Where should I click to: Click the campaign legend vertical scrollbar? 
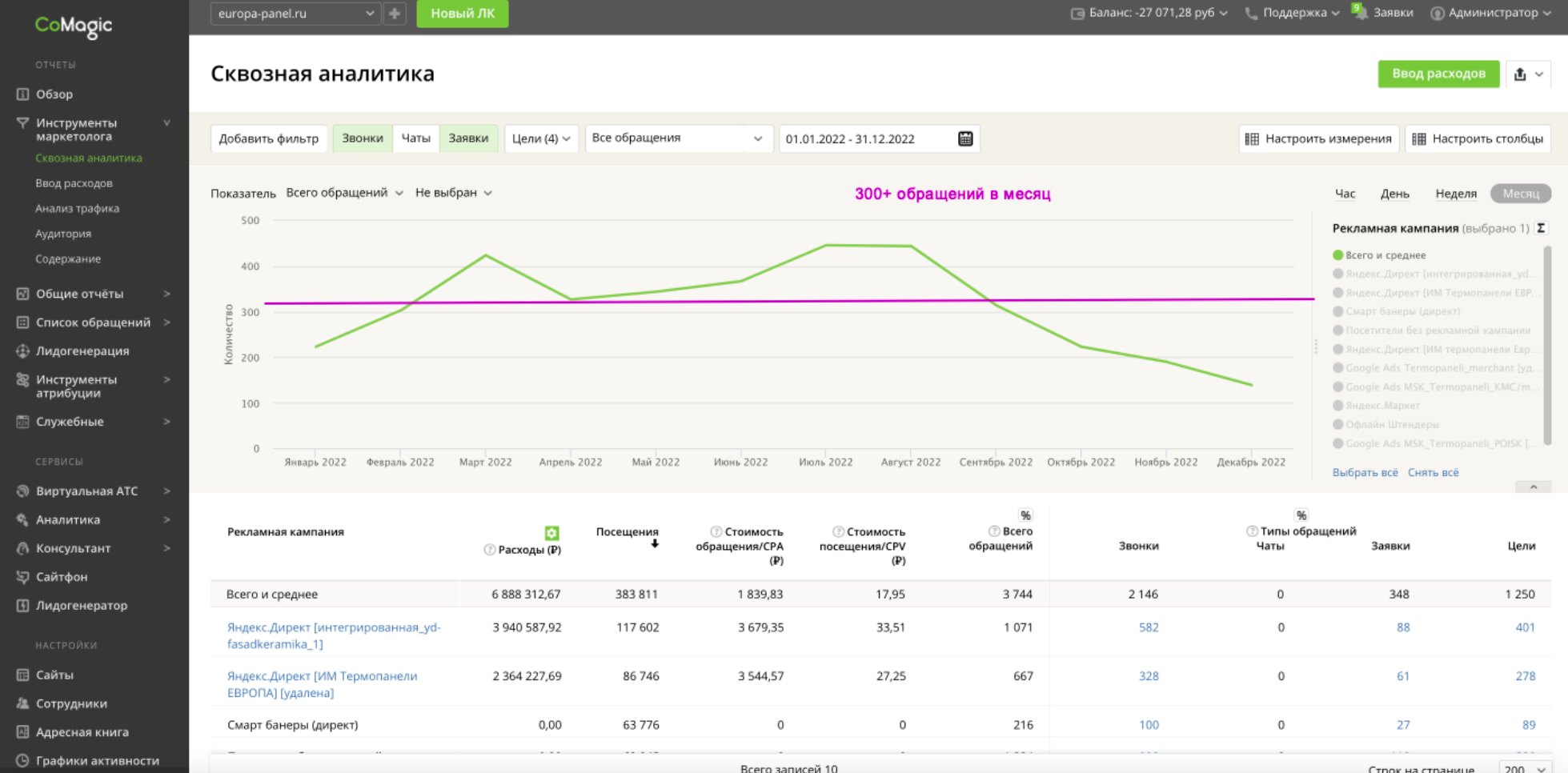pyautogui.click(x=1547, y=346)
